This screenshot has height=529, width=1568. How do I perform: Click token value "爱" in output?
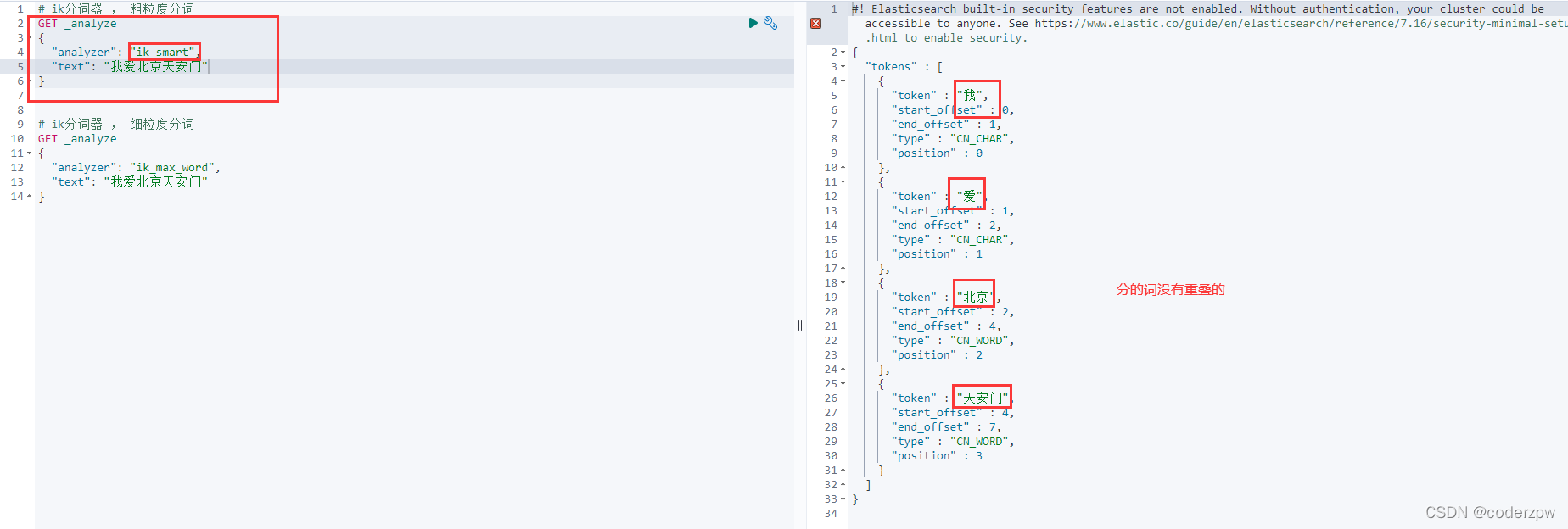coord(970,197)
